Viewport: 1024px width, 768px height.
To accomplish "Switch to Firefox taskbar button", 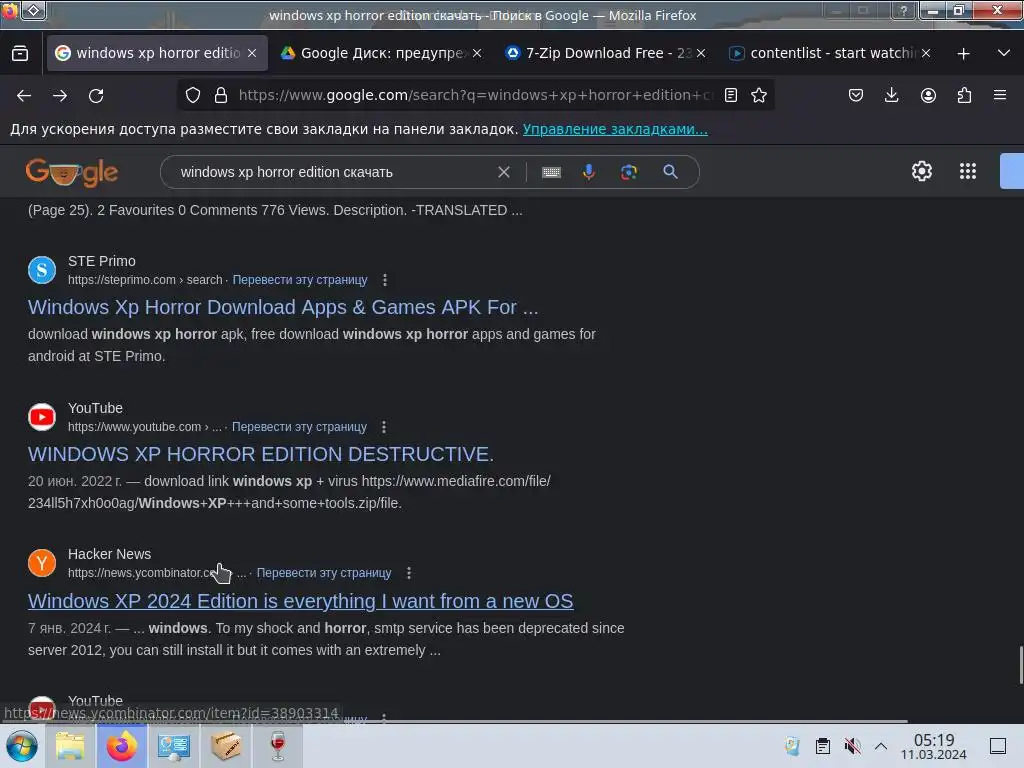I will point(122,746).
